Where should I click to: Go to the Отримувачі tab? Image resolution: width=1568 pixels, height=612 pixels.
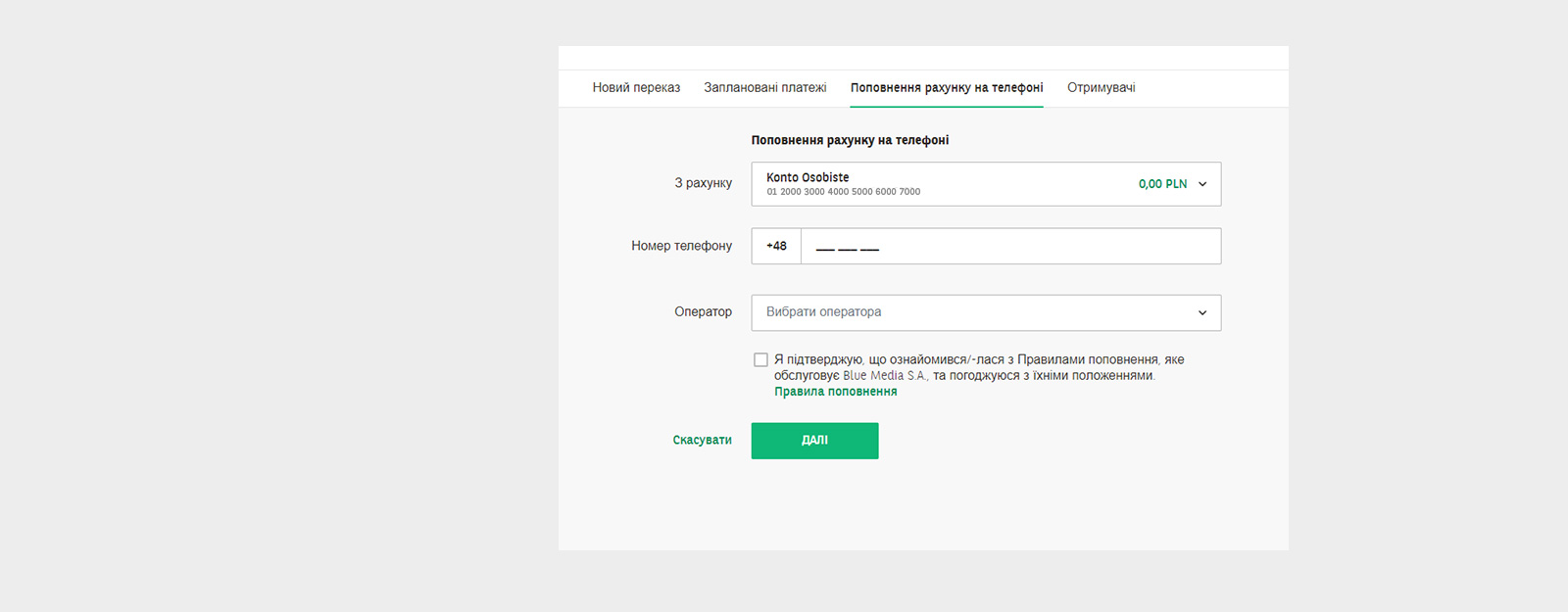1101,88
